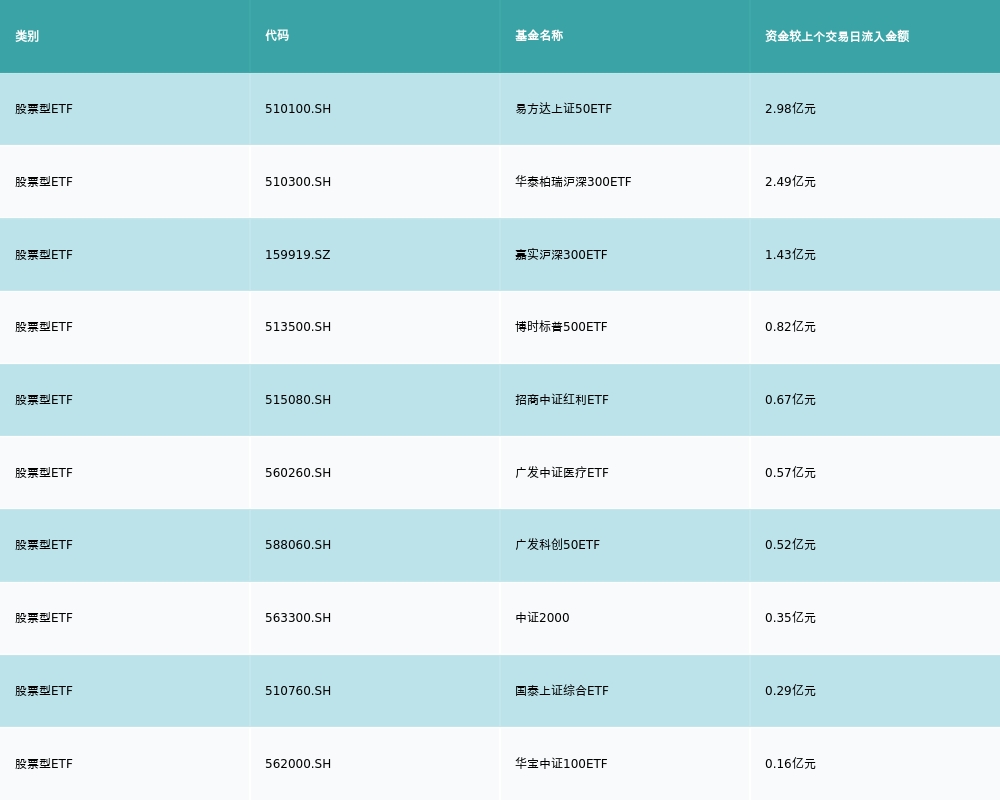The width and height of the screenshot is (1000, 800).
Task: Select fund code 510300.SH
Action: click(x=298, y=182)
